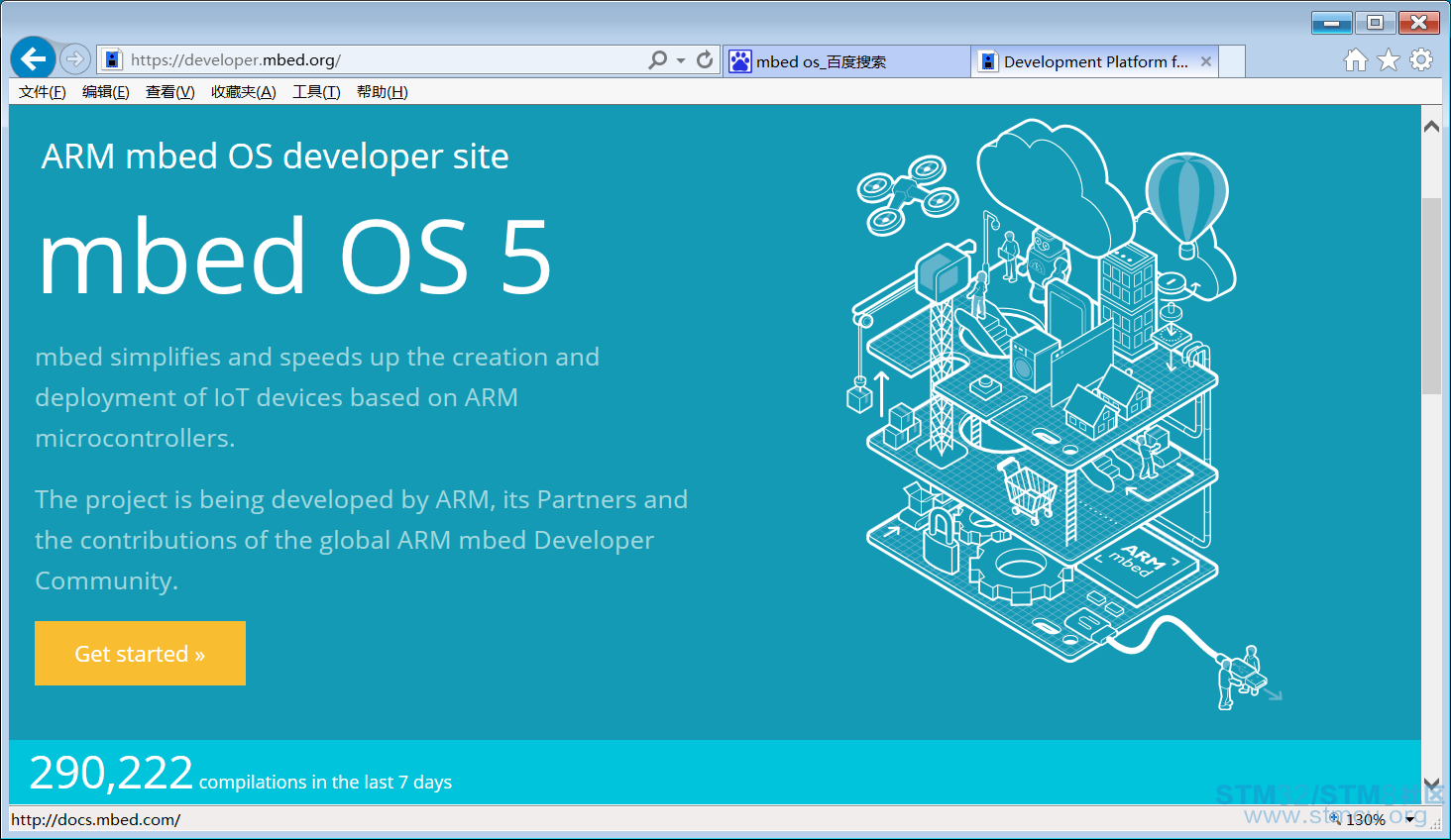1451x840 pixels.
Task: Open Favorites star icon
Action: tap(1389, 60)
